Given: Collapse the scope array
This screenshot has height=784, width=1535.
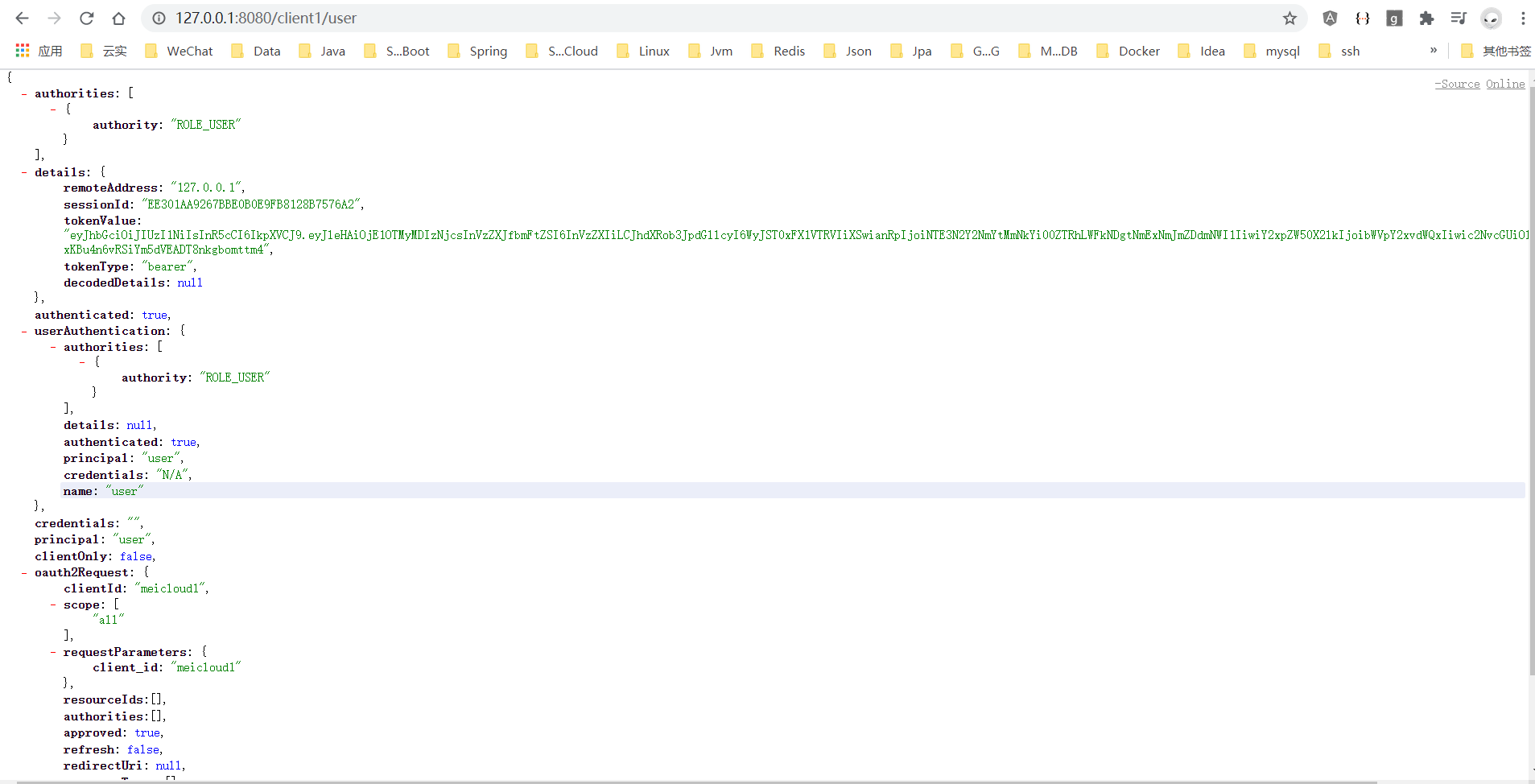Looking at the screenshot, I should click(x=53, y=605).
